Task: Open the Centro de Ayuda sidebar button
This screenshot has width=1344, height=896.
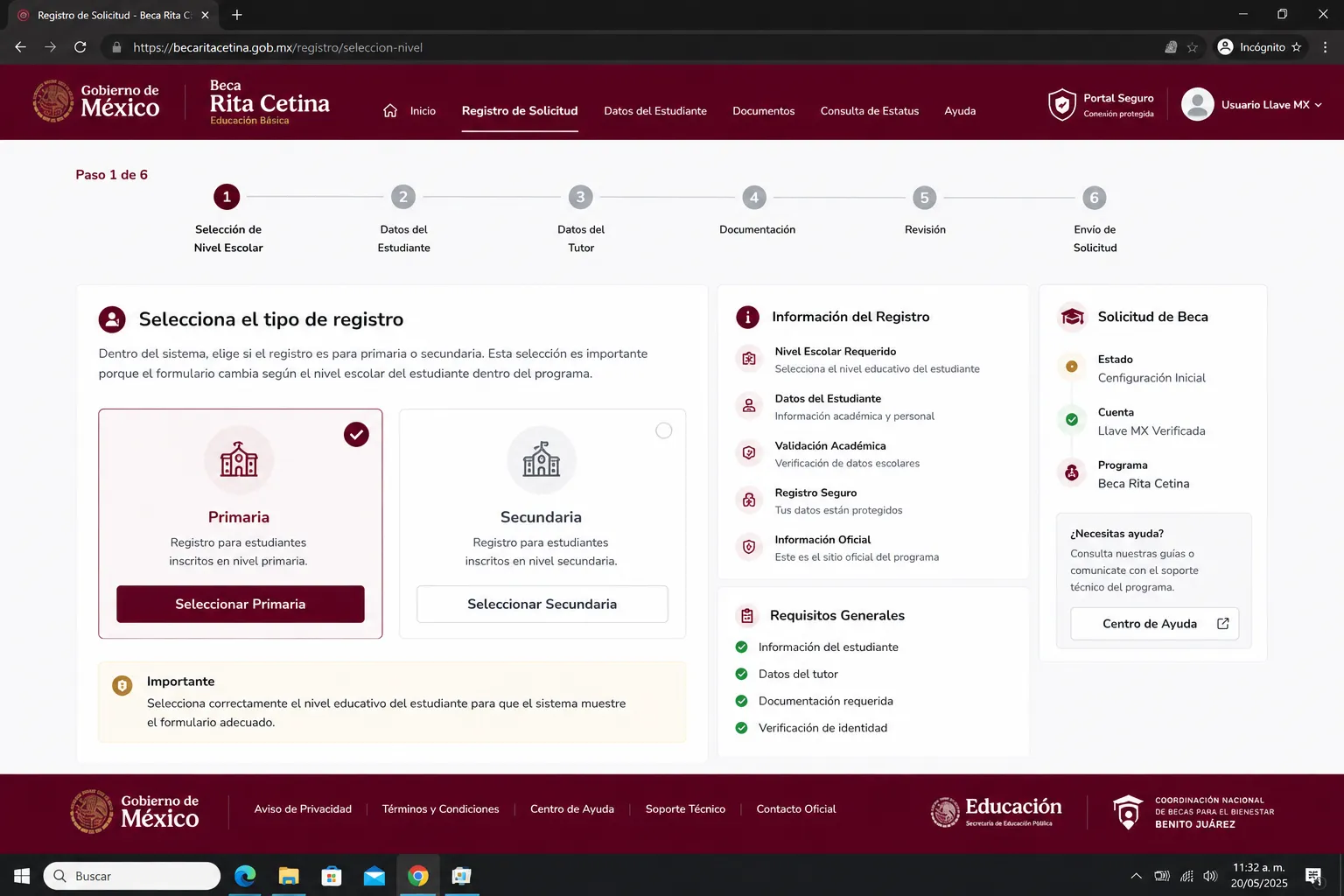Action: [x=1155, y=624]
